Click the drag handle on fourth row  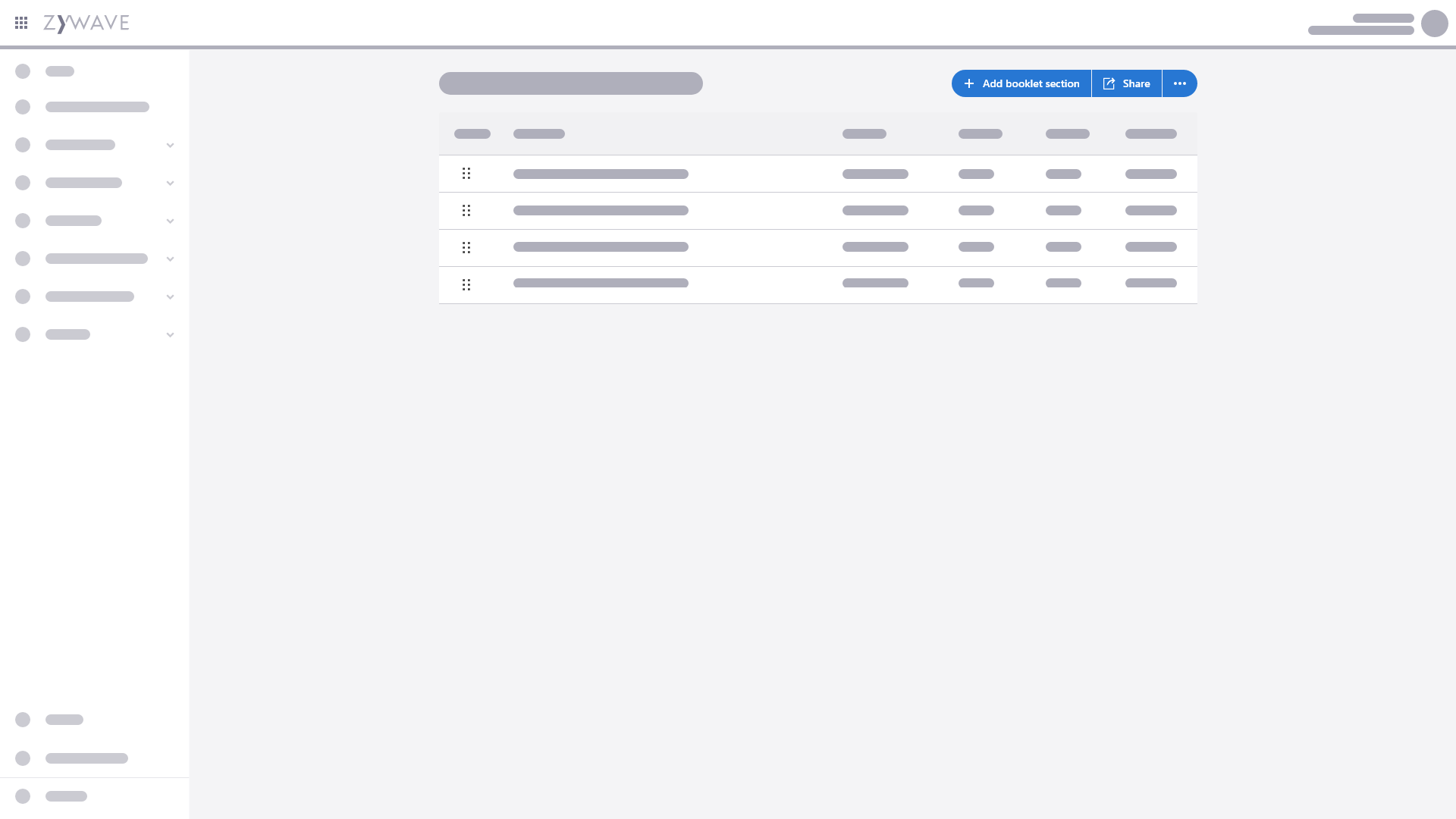tap(466, 284)
